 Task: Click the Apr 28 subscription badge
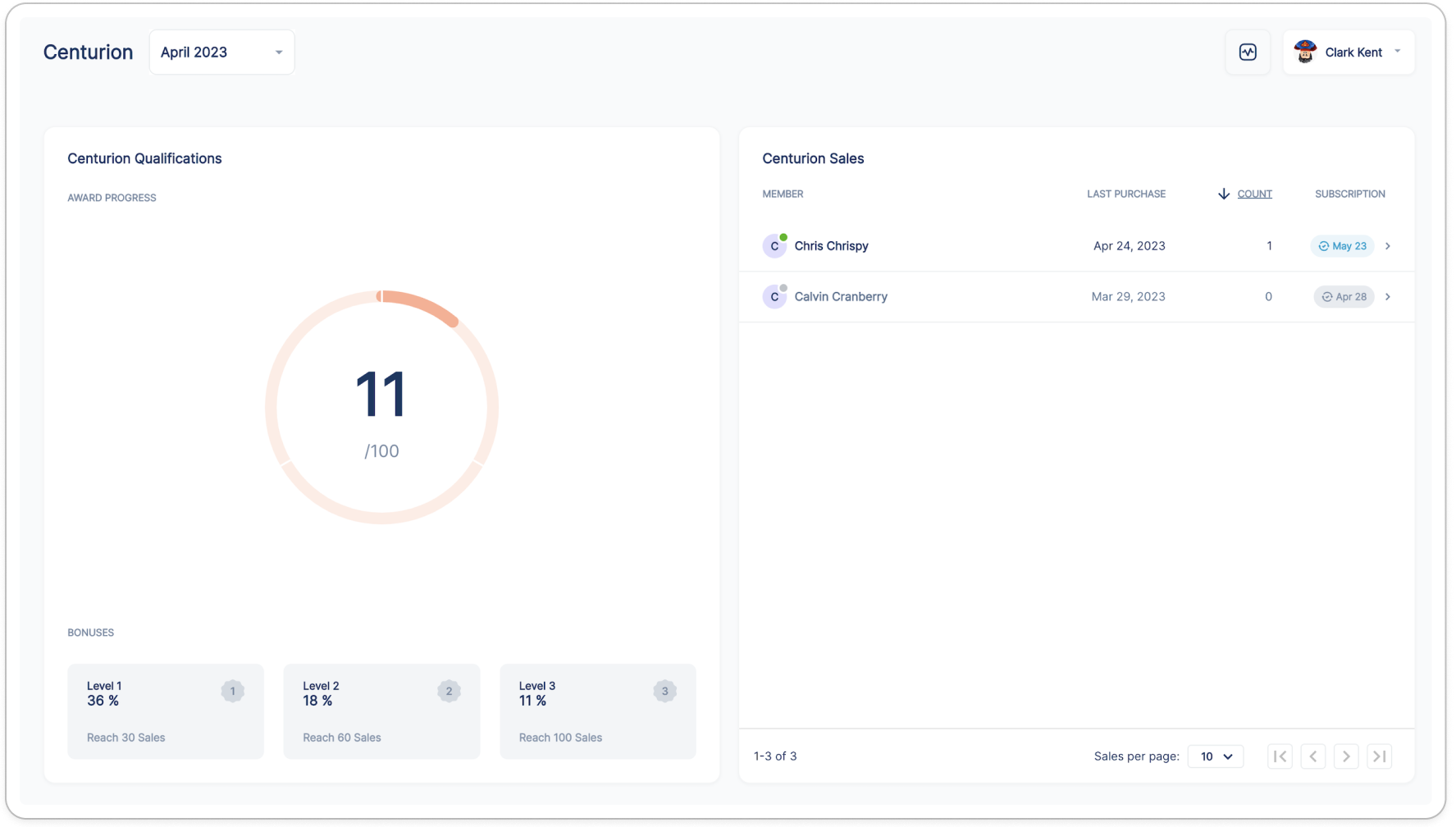pyautogui.click(x=1344, y=297)
